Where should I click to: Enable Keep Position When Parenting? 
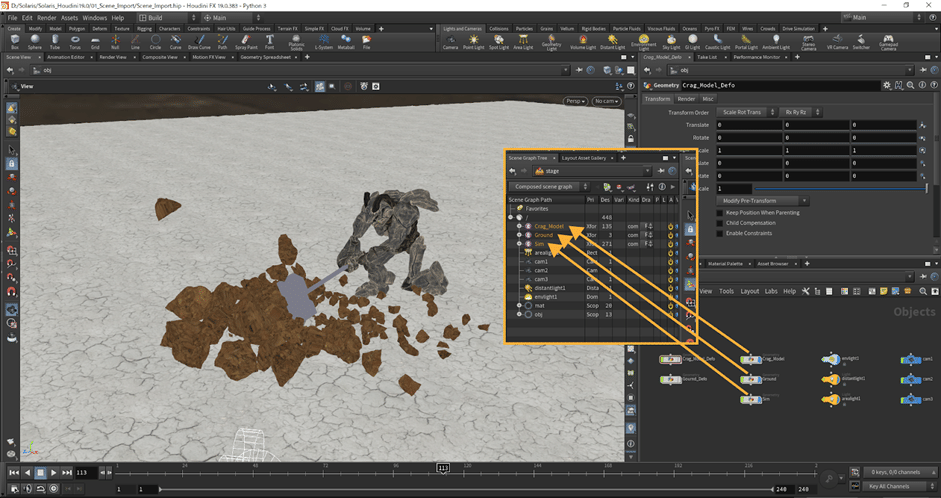(x=721, y=213)
